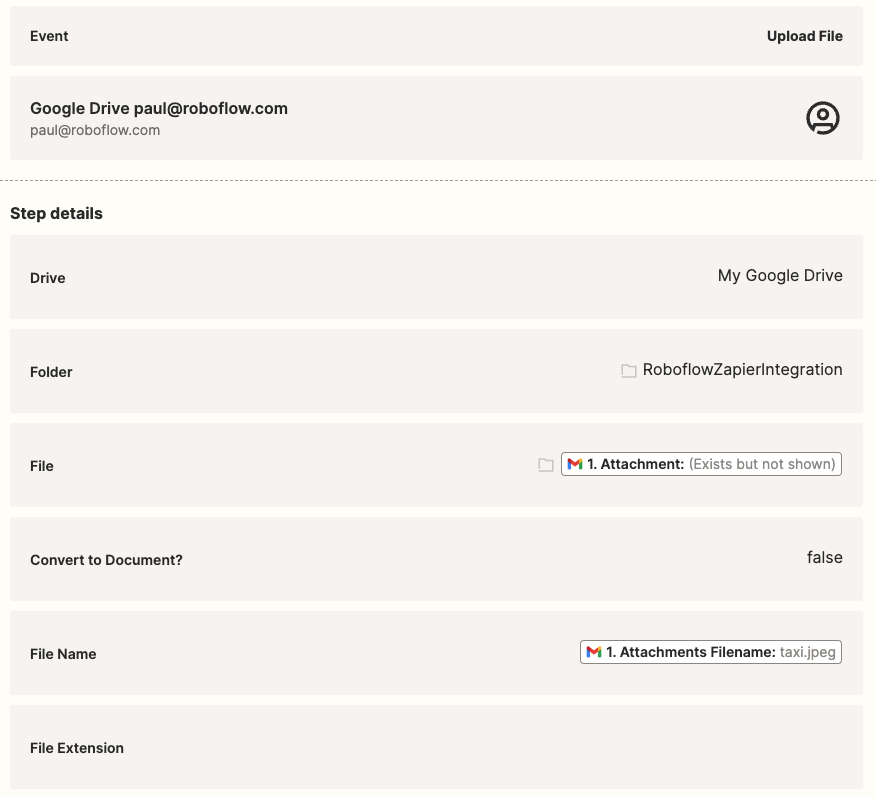This screenshot has height=798, width=876.
Task: Click the folder icon beside RoboflowZapierIntegration
Action: coord(629,370)
